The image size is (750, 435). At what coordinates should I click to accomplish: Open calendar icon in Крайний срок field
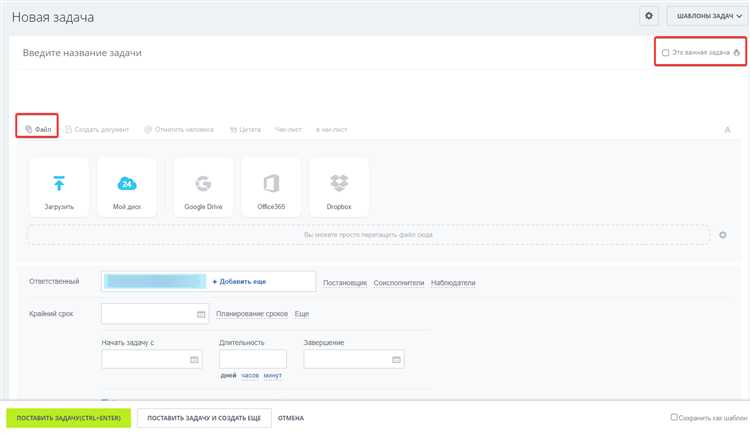201,314
